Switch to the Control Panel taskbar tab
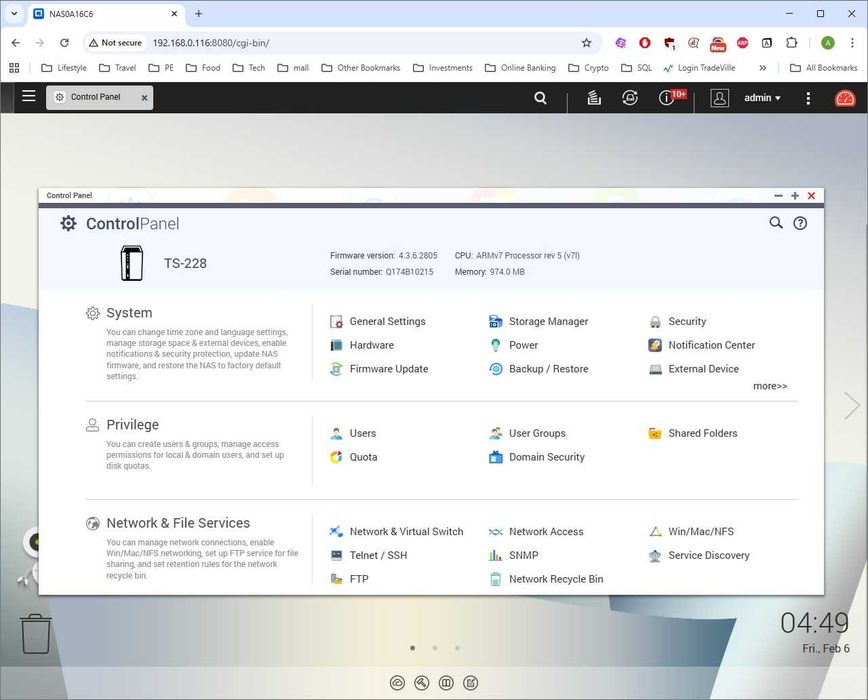The height and width of the screenshot is (700, 868). (x=95, y=97)
